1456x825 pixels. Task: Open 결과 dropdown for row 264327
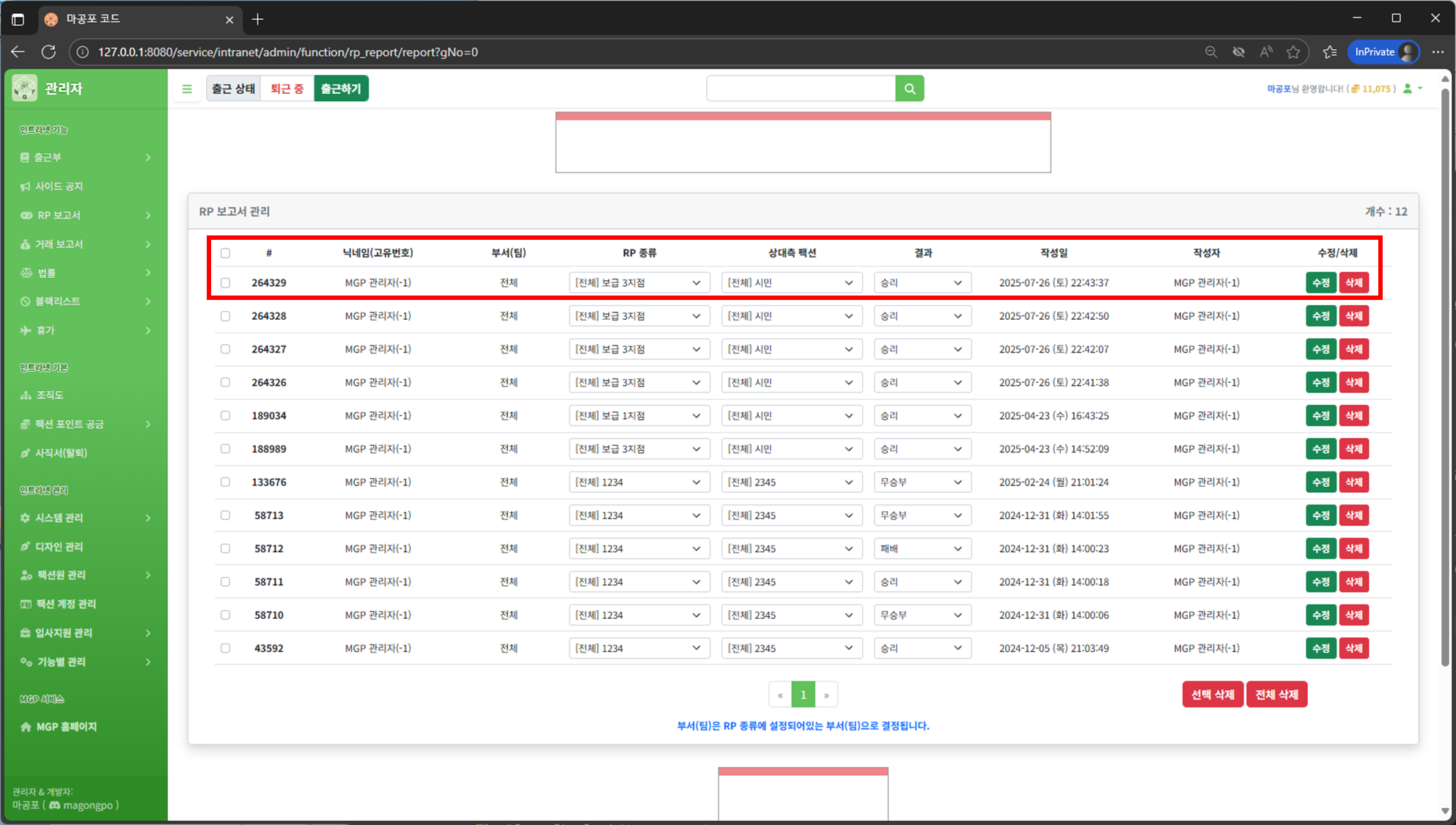(x=923, y=349)
